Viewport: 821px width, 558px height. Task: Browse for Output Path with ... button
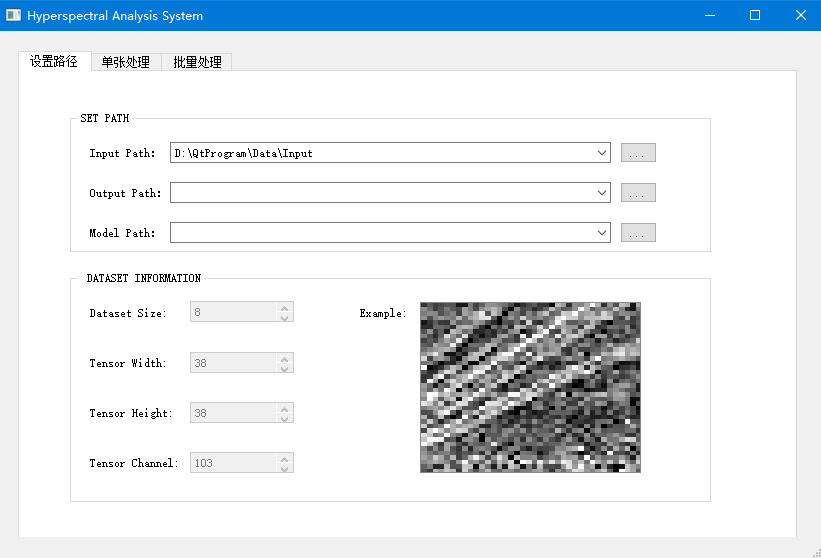[638, 193]
